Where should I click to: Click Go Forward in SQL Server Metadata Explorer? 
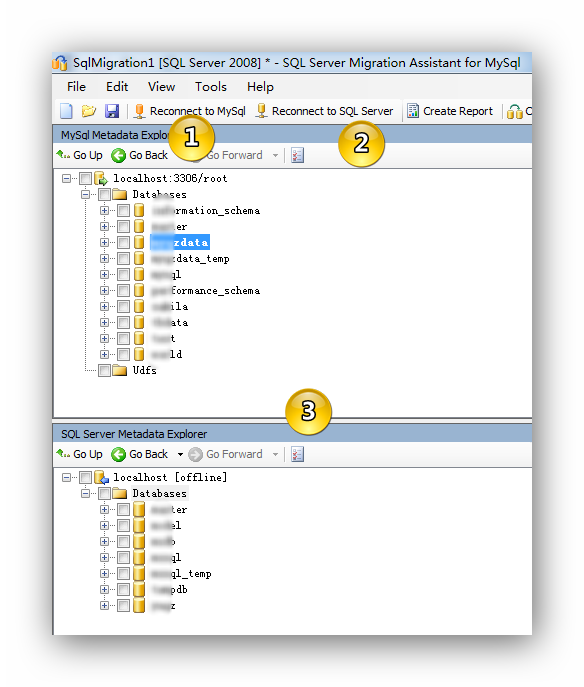[226, 454]
